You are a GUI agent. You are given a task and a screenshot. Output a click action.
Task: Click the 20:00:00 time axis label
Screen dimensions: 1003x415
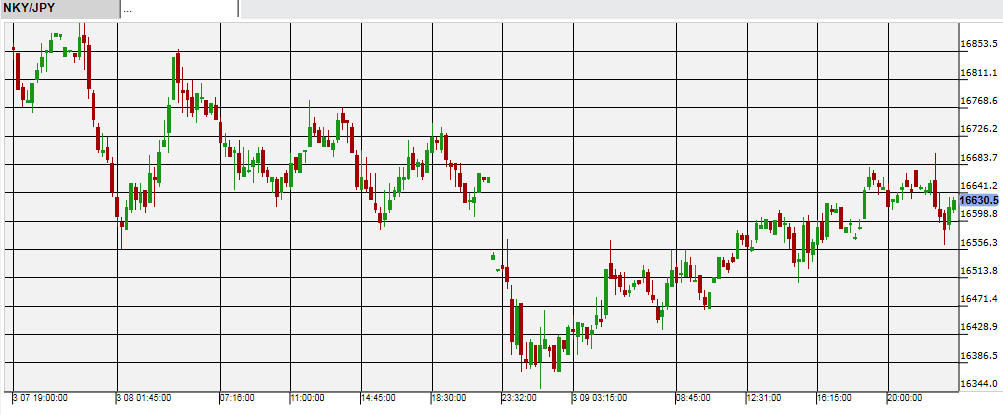pos(908,397)
